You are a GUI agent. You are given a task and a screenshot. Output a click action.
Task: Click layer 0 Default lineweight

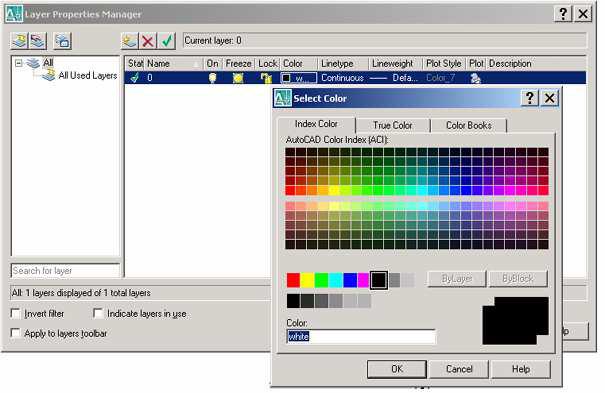tap(394, 78)
